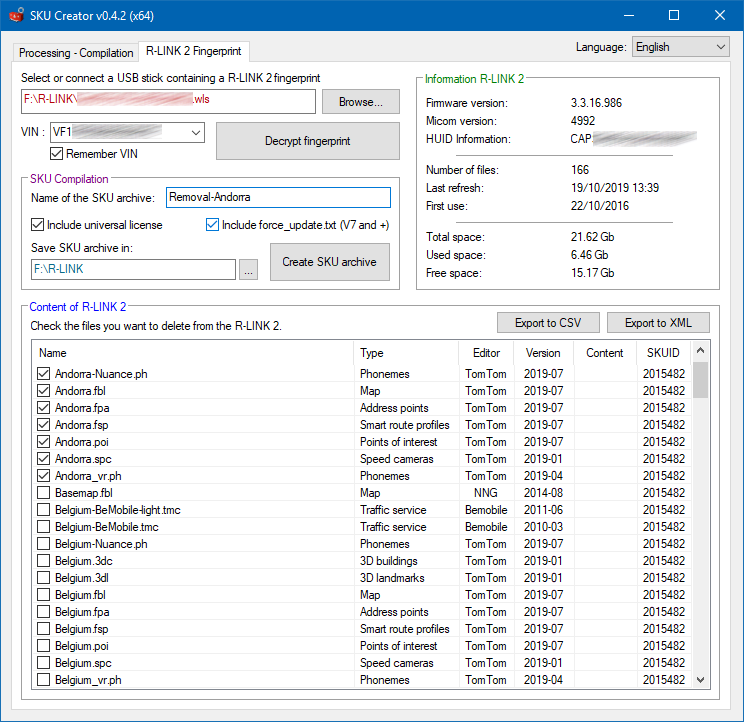
Task: Click the SKU archive name field
Action: click(x=278, y=197)
